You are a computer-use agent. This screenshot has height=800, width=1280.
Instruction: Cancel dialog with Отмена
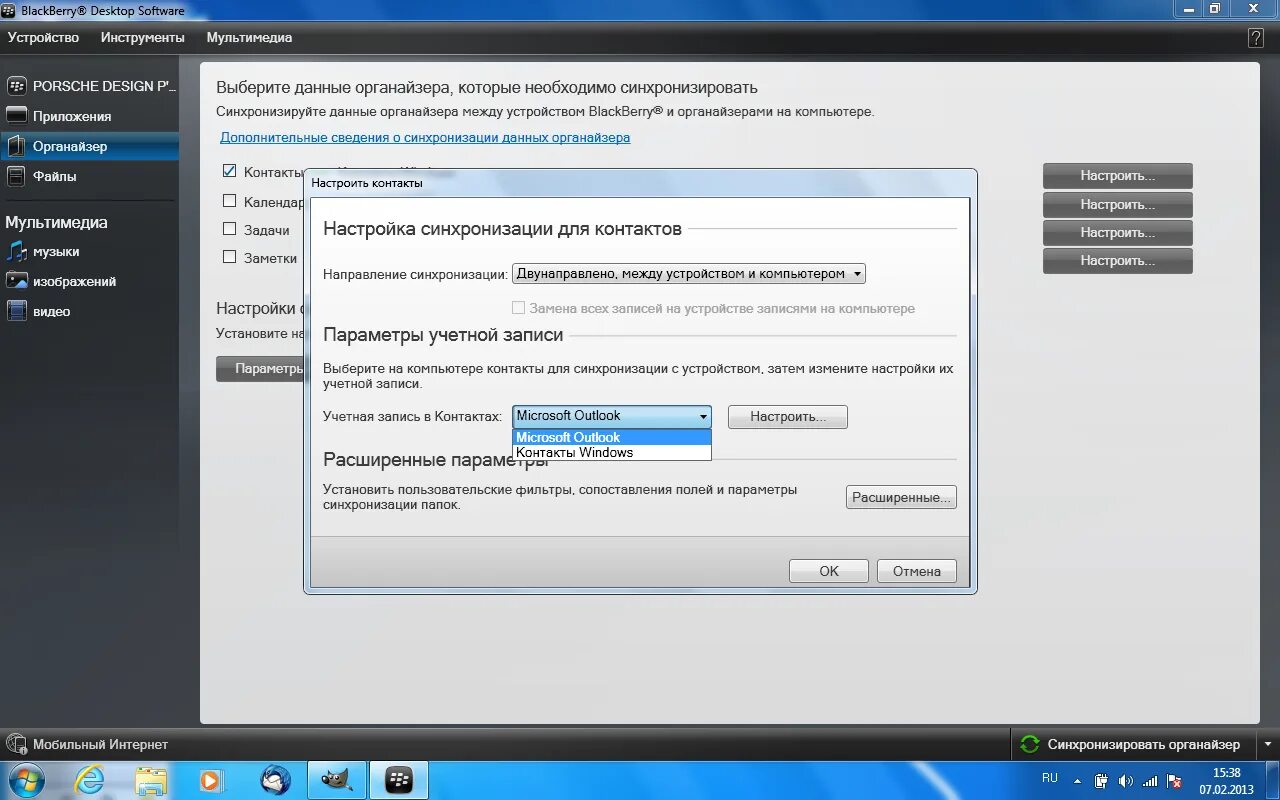pyautogui.click(x=917, y=571)
